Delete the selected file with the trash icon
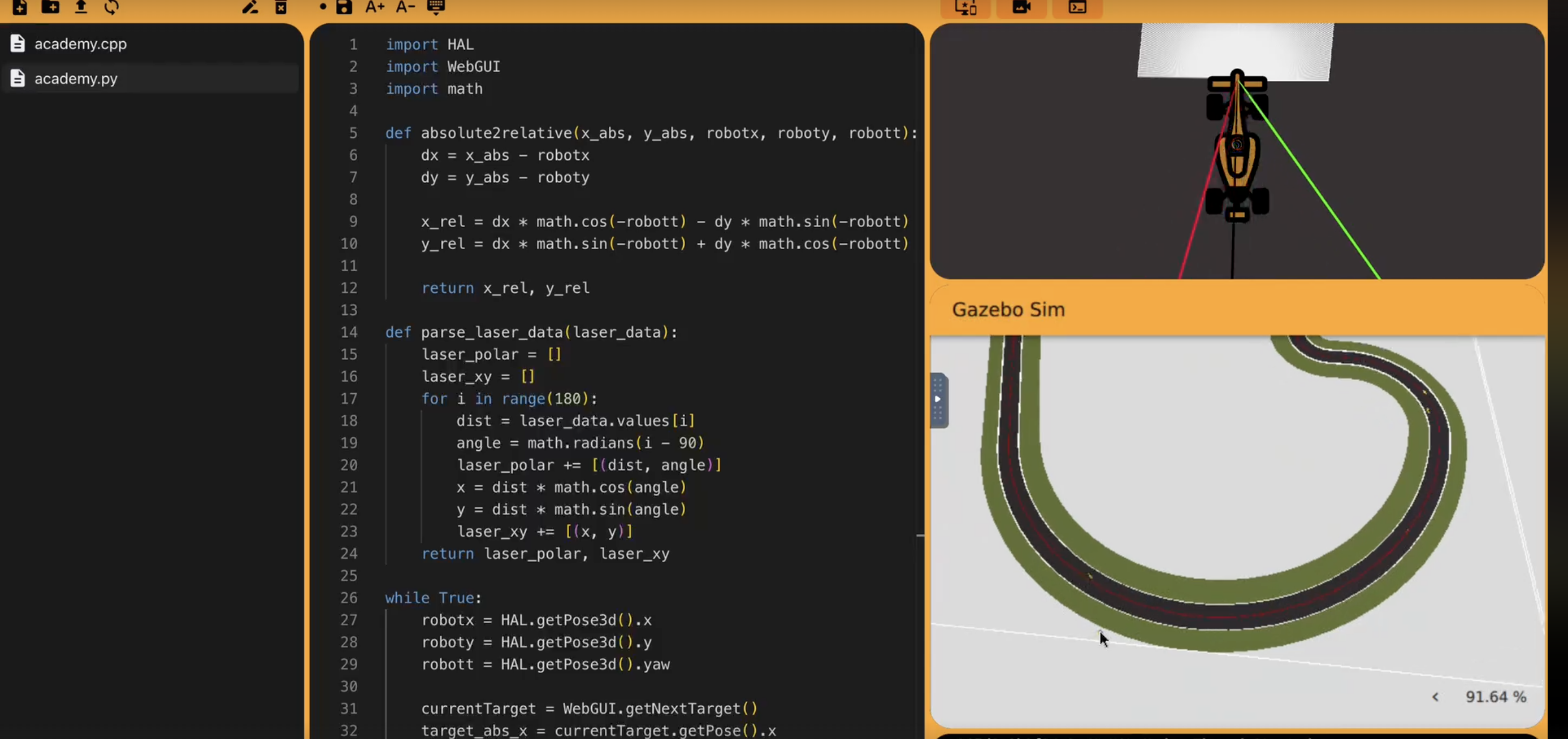This screenshot has width=1568, height=739. 280,7
